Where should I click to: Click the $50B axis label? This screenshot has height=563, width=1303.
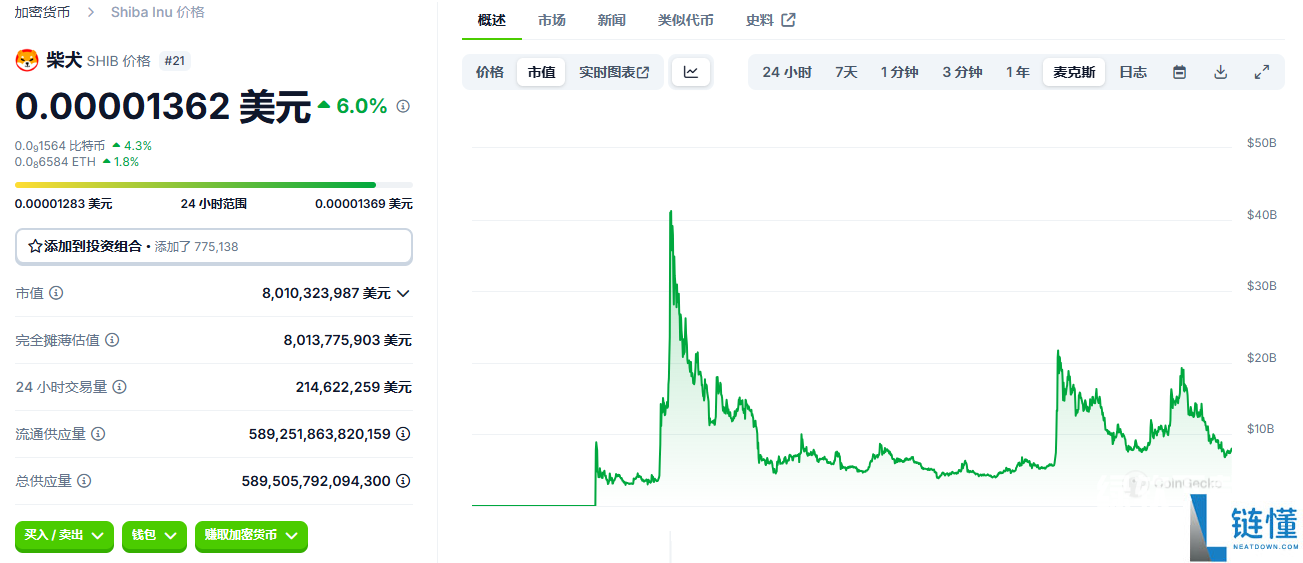(1262, 143)
